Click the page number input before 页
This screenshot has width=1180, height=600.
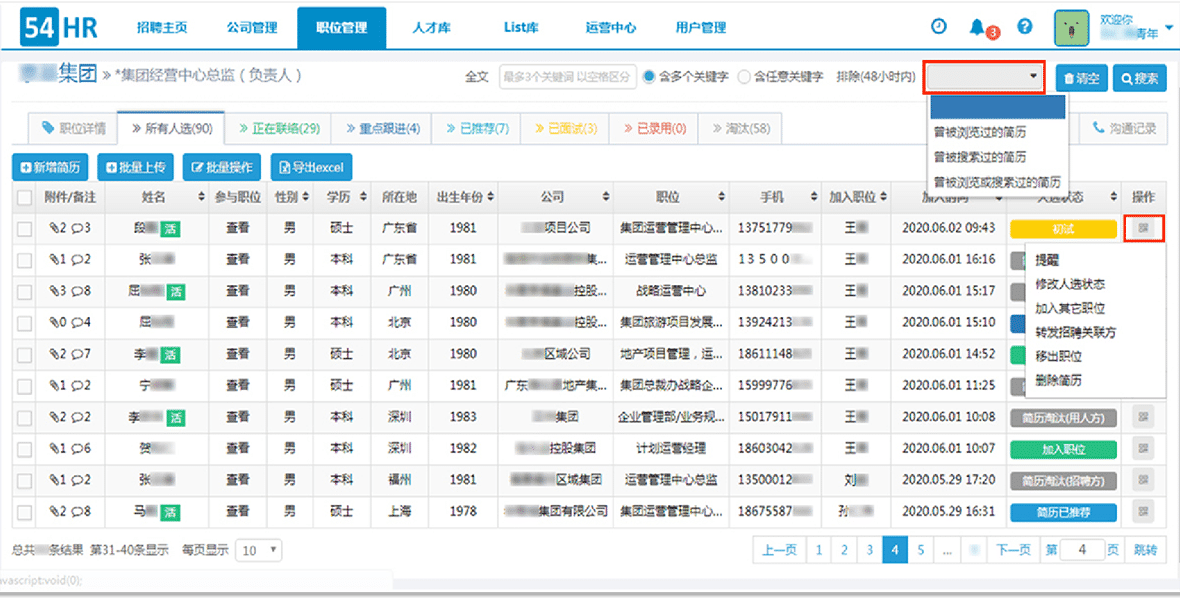coord(1082,550)
